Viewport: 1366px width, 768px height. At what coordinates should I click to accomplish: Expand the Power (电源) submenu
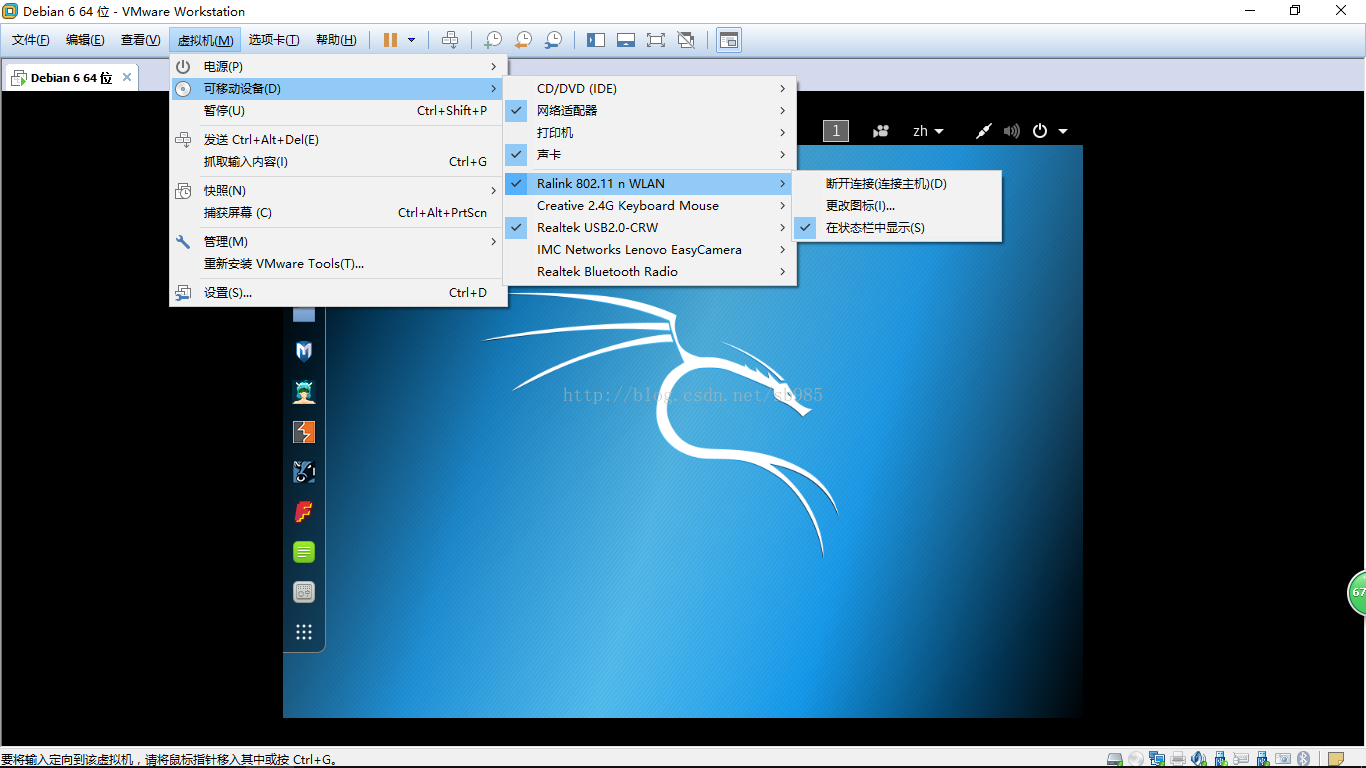[338, 66]
